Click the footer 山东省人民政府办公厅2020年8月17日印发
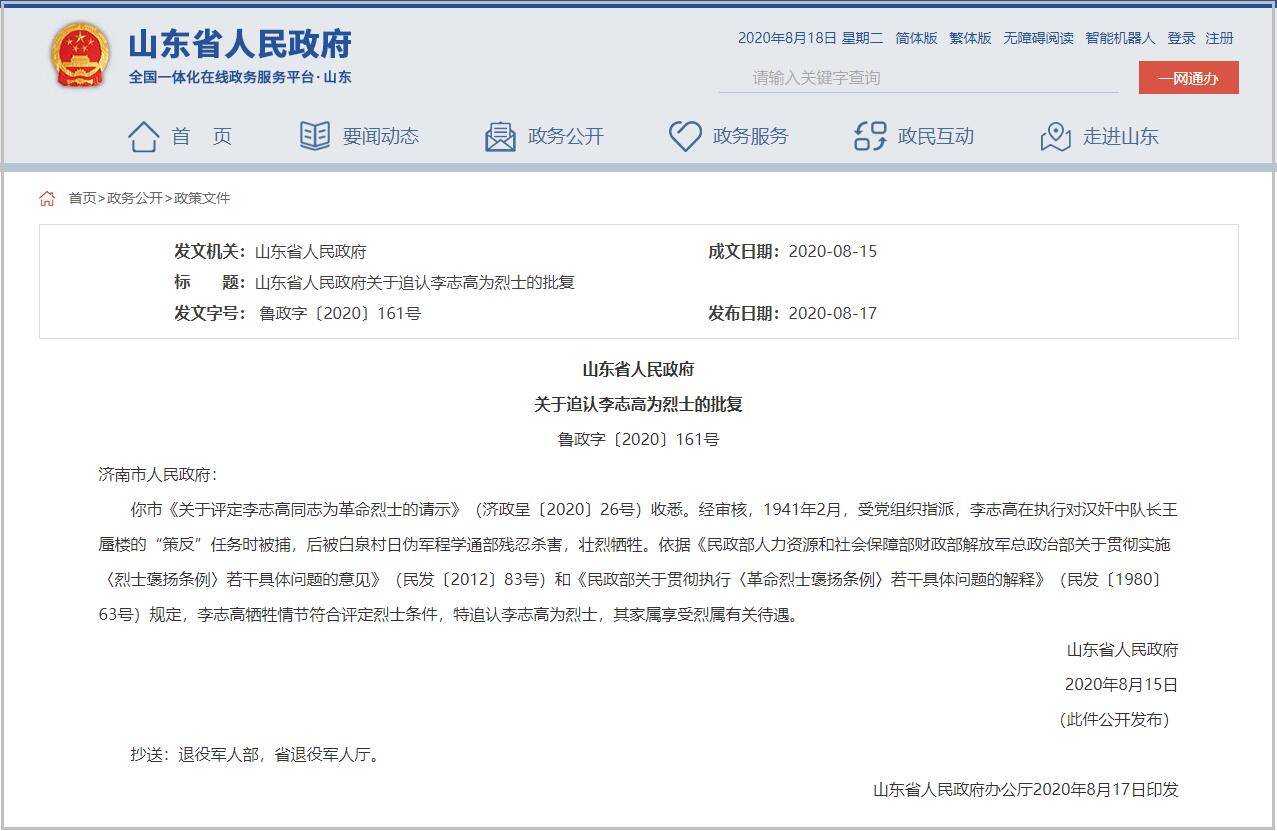Viewport: 1277px width, 831px height. pos(1025,789)
